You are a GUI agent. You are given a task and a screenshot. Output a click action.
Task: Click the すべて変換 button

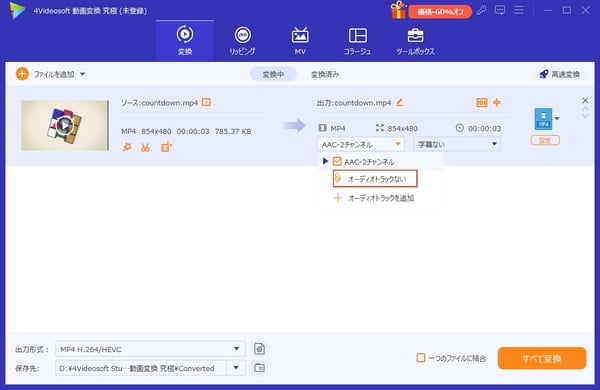542,358
